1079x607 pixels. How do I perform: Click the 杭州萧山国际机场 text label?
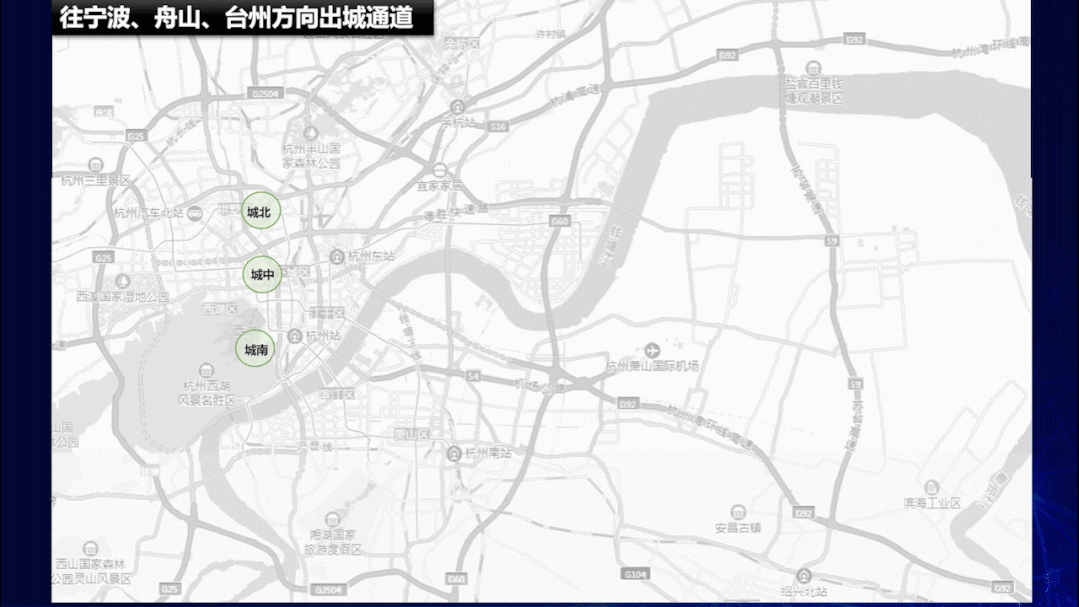coord(652,366)
